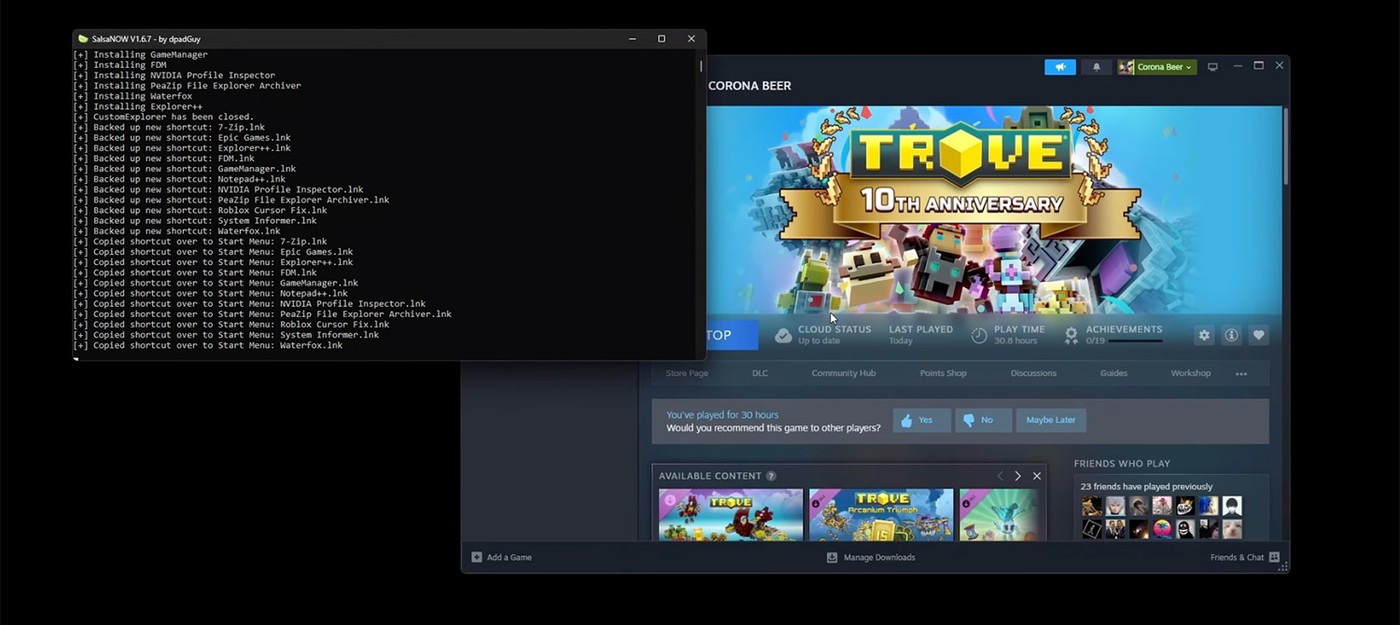Image resolution: width=1400 pixels, height=625 pixels.
Task: Click the Steam announcements megaphone icon
Action: [1060, 67]
